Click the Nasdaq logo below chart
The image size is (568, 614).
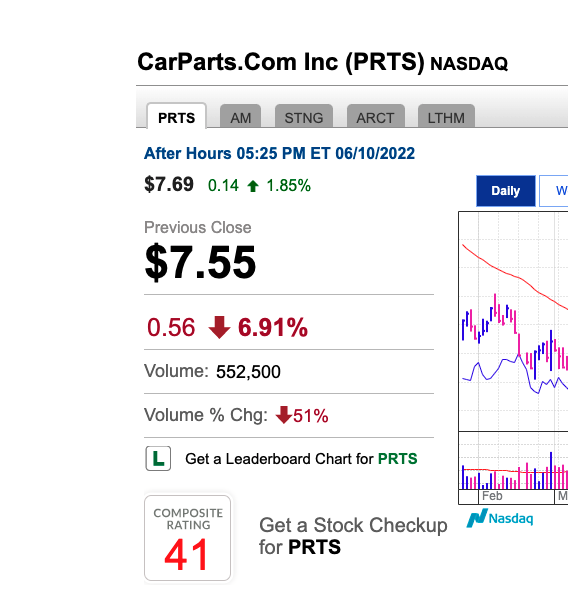(500, 518)
